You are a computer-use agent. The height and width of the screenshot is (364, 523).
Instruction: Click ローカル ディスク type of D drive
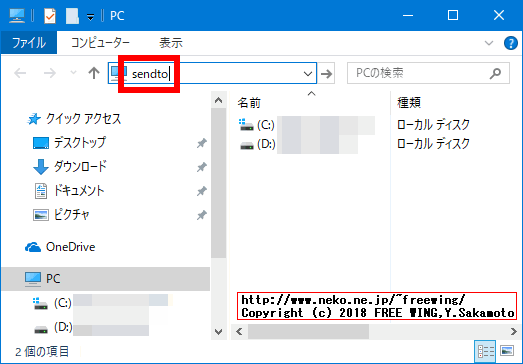[433, 144]
